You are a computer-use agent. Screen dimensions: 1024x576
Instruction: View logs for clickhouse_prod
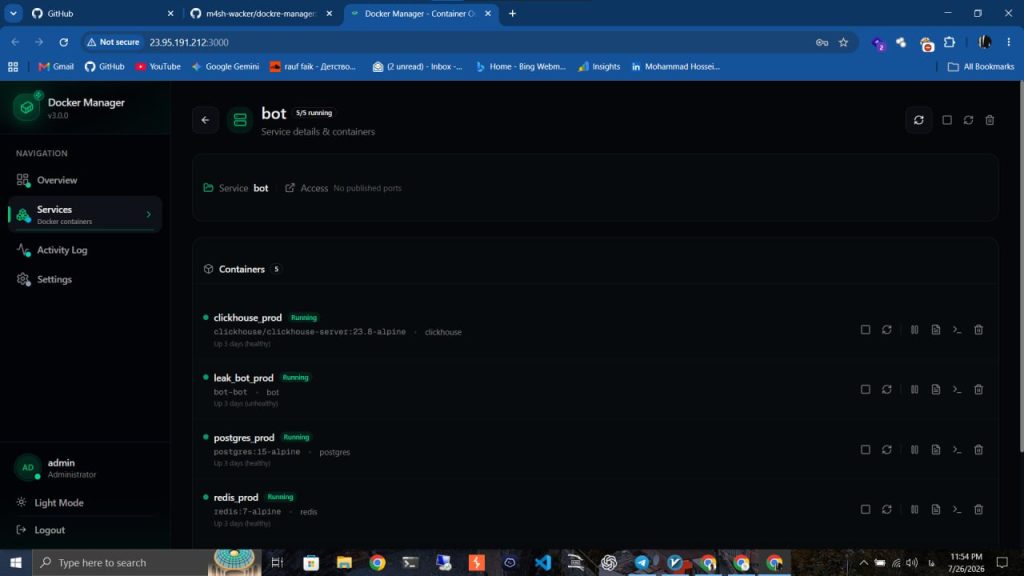tap(936, 330)
